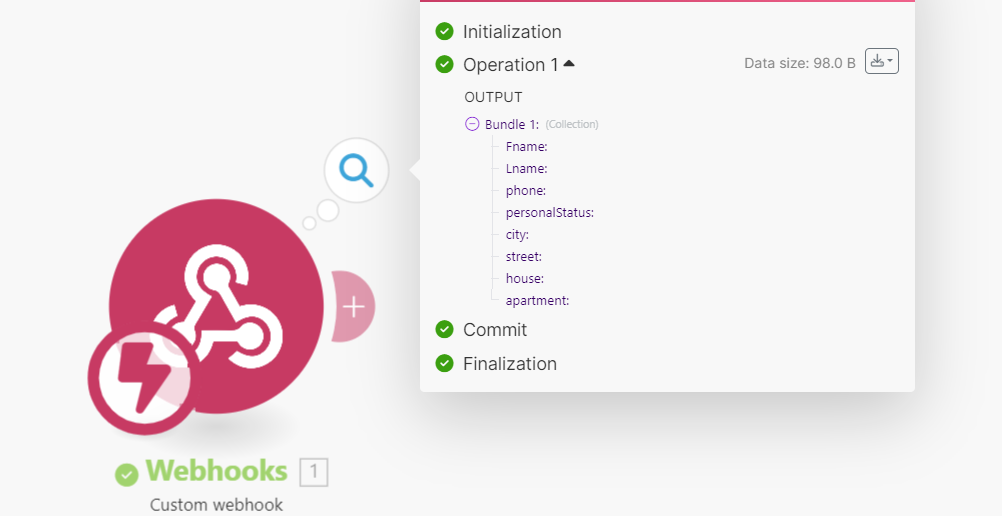Screen dimensions: 1002x516
Task: Click the Commit step
Action: click(x=495, y=329)
